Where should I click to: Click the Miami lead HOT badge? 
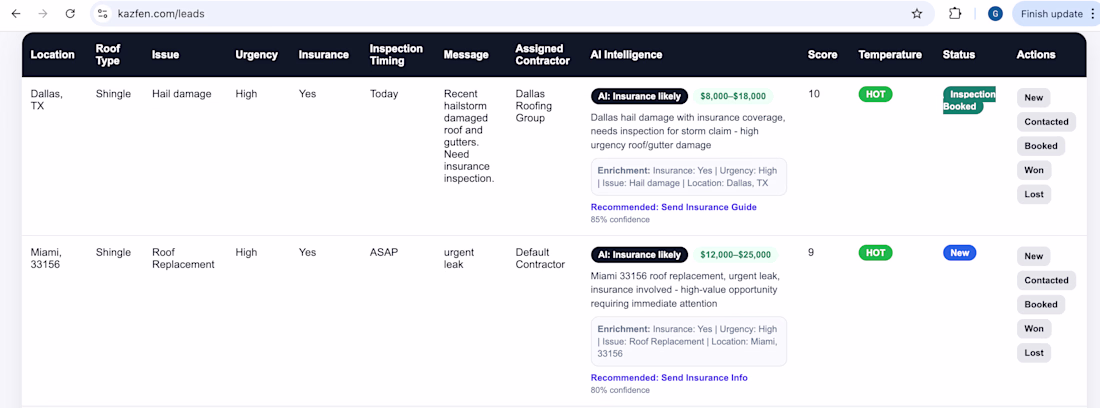click(x=876, y=253)
